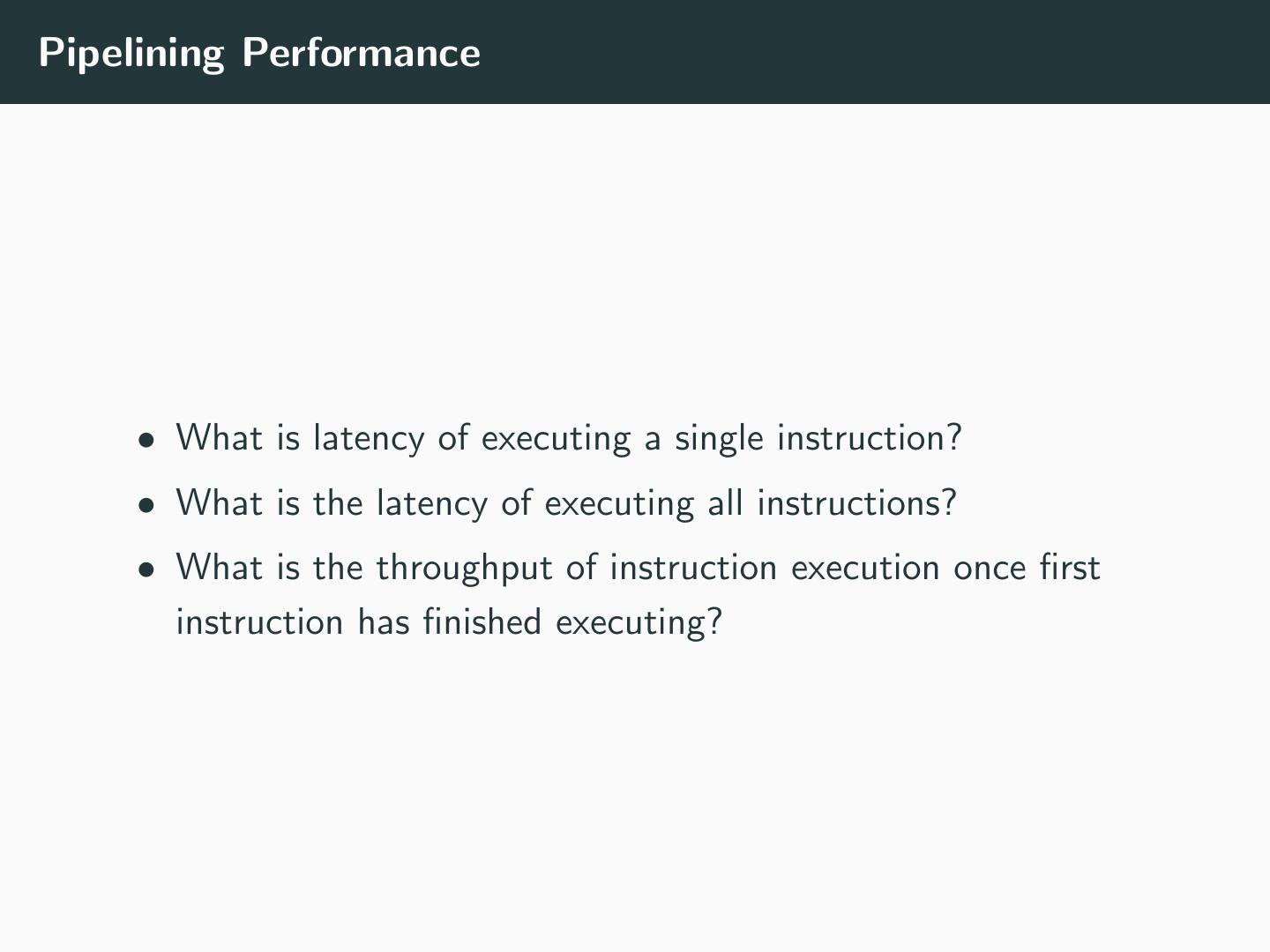Click the word "executing?" ending the last line

click(639, 622)
